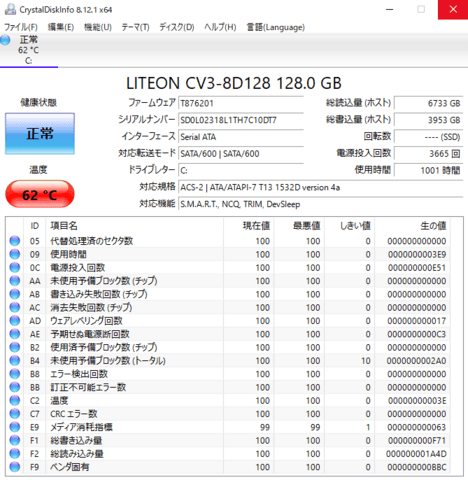The height and width of the screenshot is (480, 468).
Task: Click raw value 0000000002A0
Action: [416, 361]
